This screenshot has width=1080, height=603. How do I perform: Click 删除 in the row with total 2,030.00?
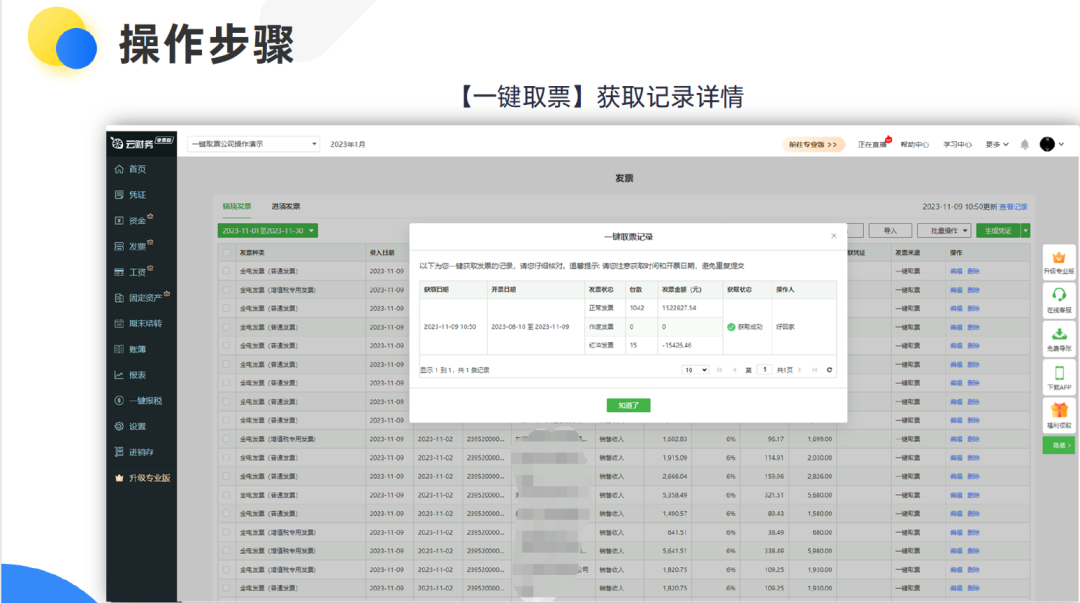pos(973,458)
